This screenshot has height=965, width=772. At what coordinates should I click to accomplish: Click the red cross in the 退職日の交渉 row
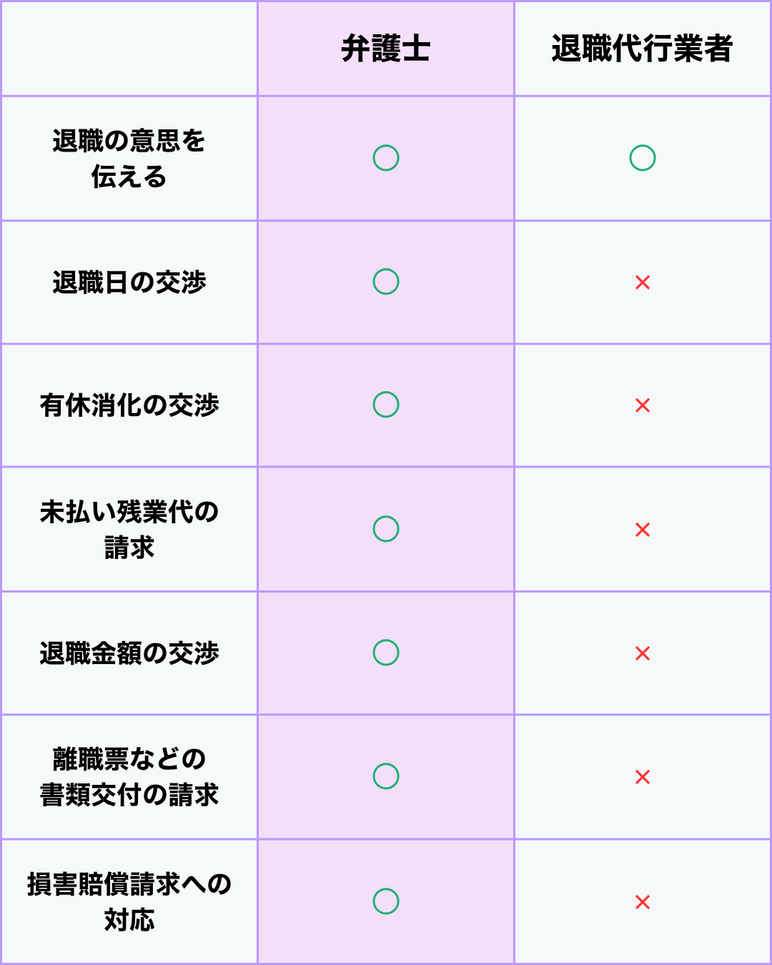[x=642, y=283]
